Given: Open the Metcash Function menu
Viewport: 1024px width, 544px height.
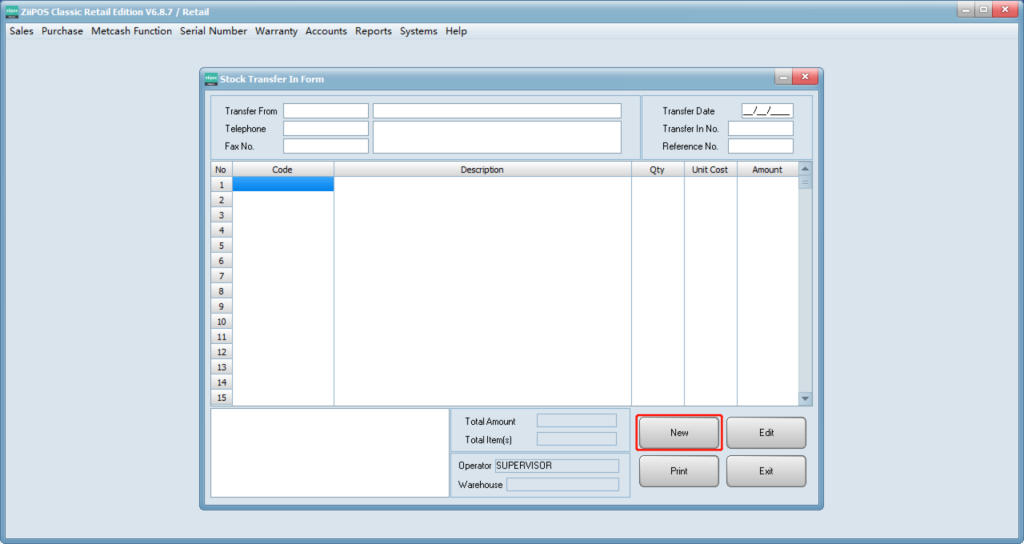Looking at the screenshot, I should pyautogui.click(x=131, y=31).
